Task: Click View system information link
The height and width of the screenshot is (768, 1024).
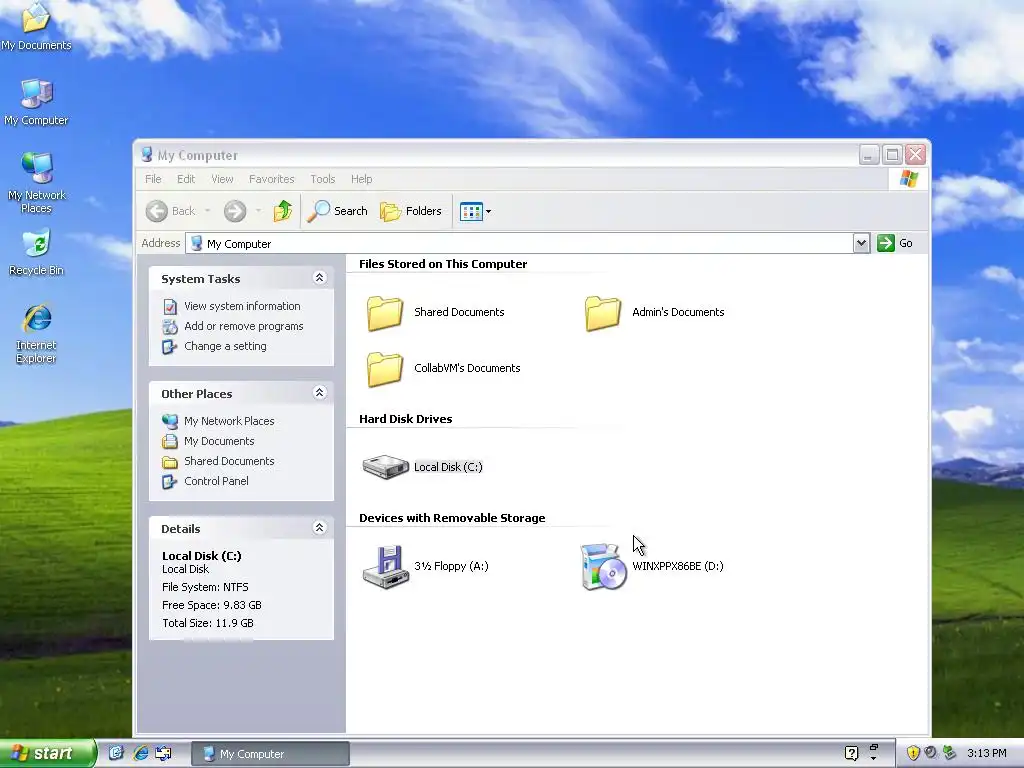Action: coord(242,306)
